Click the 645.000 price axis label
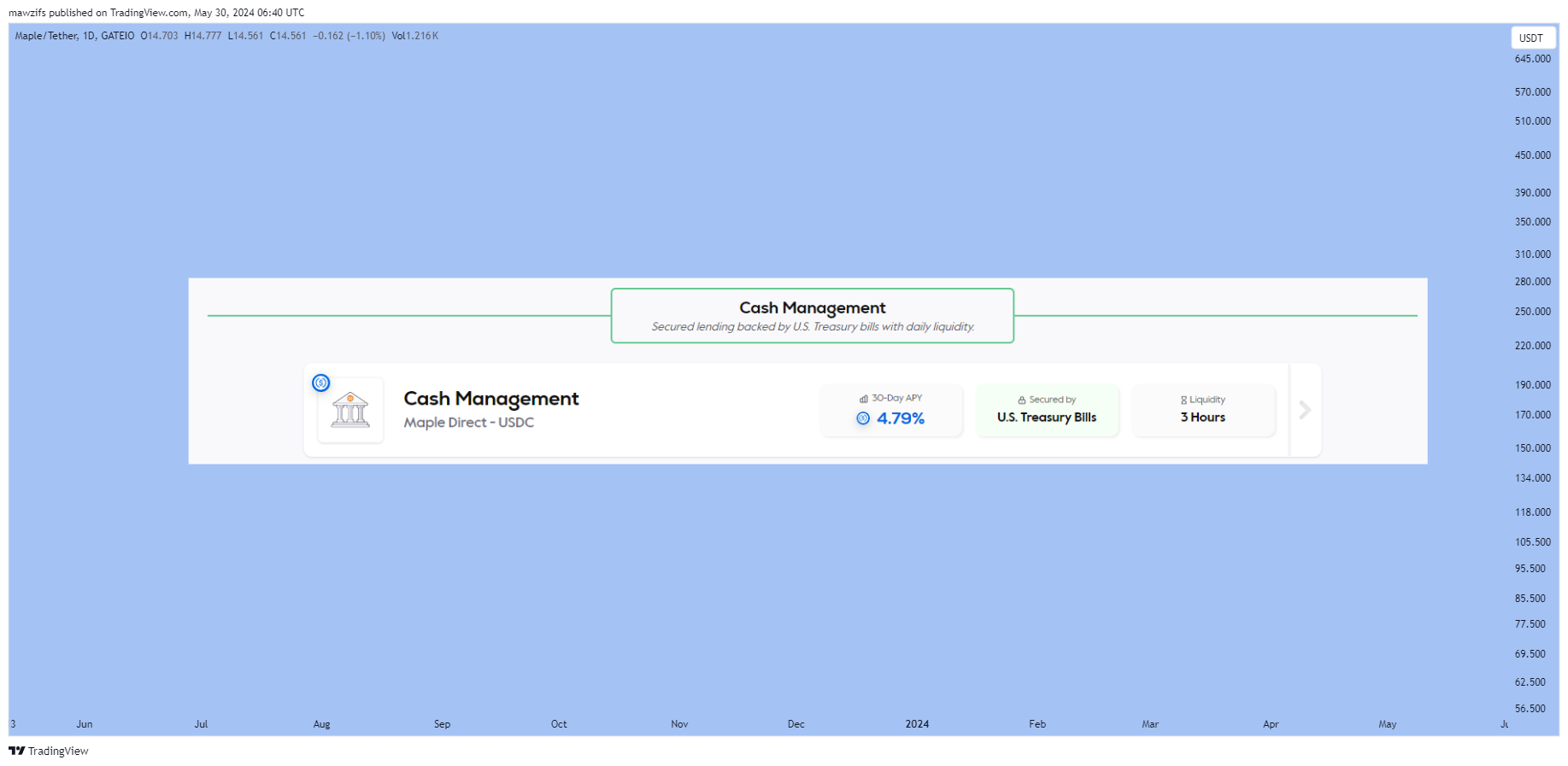This screenshot has height=766, width=1568. tap(1533, 59)
